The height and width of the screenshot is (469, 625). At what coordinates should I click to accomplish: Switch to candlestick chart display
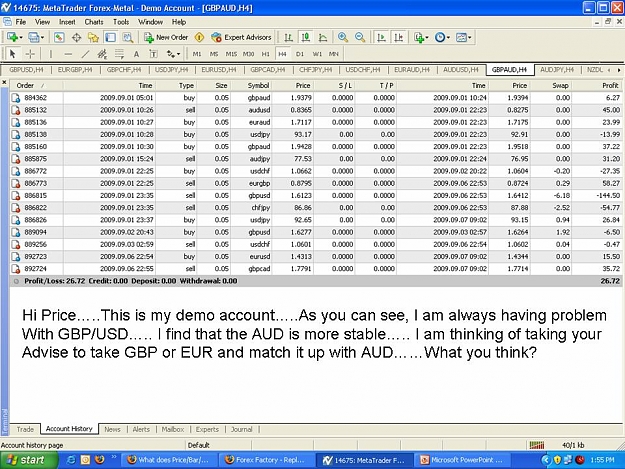click(306, 37)
